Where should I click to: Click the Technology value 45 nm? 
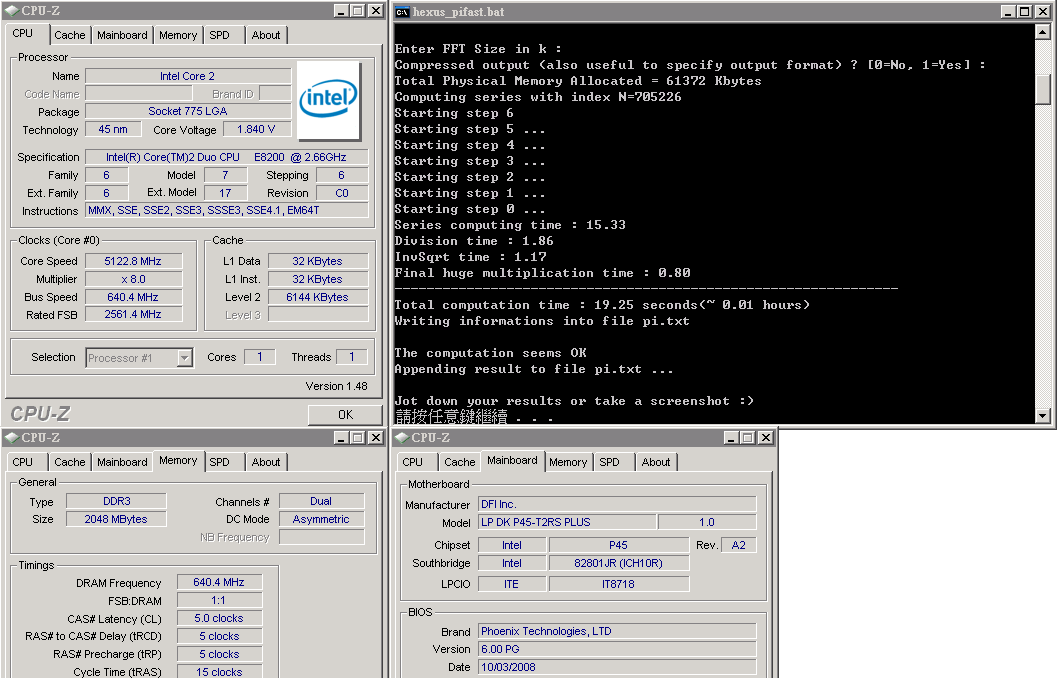tap(113, 129)
